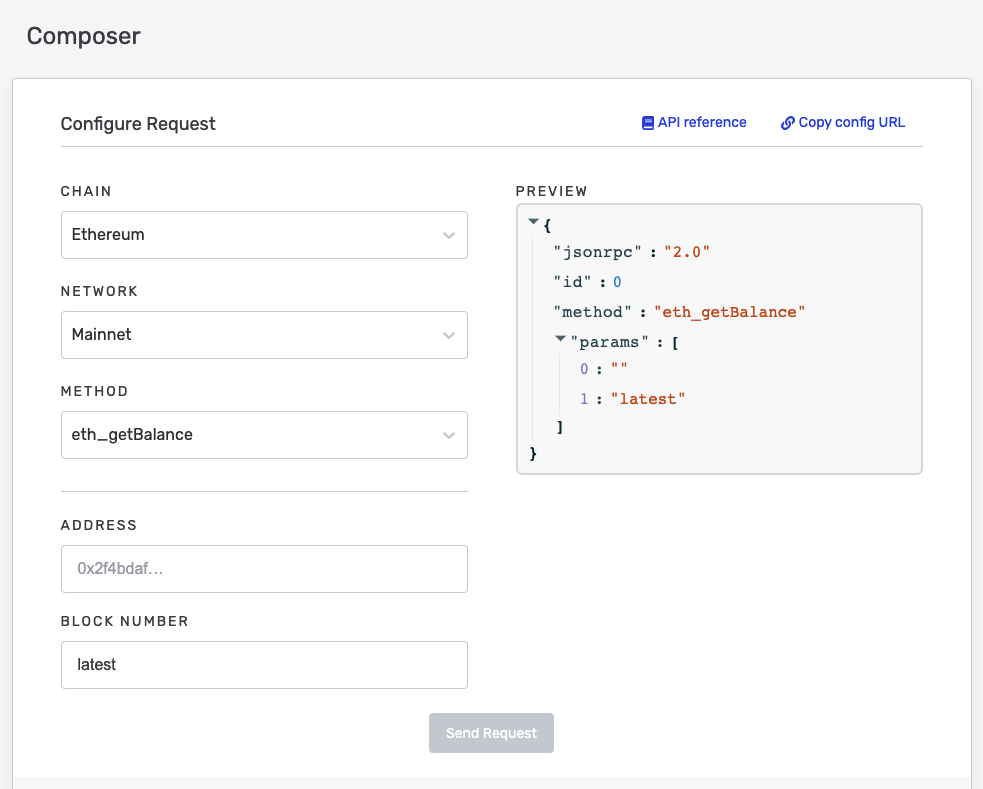Click the chevron arrow in the Method field
This screenshot has width=983, height=789.
click(449, 435)
